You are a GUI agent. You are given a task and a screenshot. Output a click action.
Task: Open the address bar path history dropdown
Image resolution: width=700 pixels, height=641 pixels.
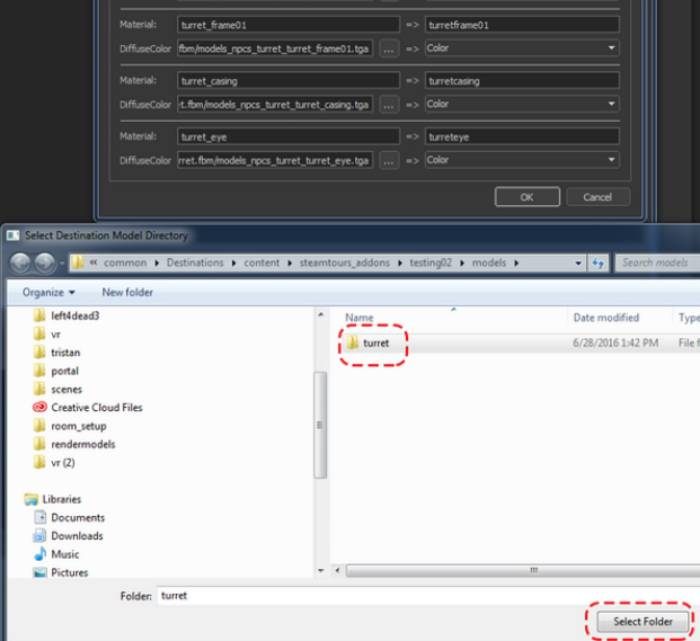click(x=580, y=263)
